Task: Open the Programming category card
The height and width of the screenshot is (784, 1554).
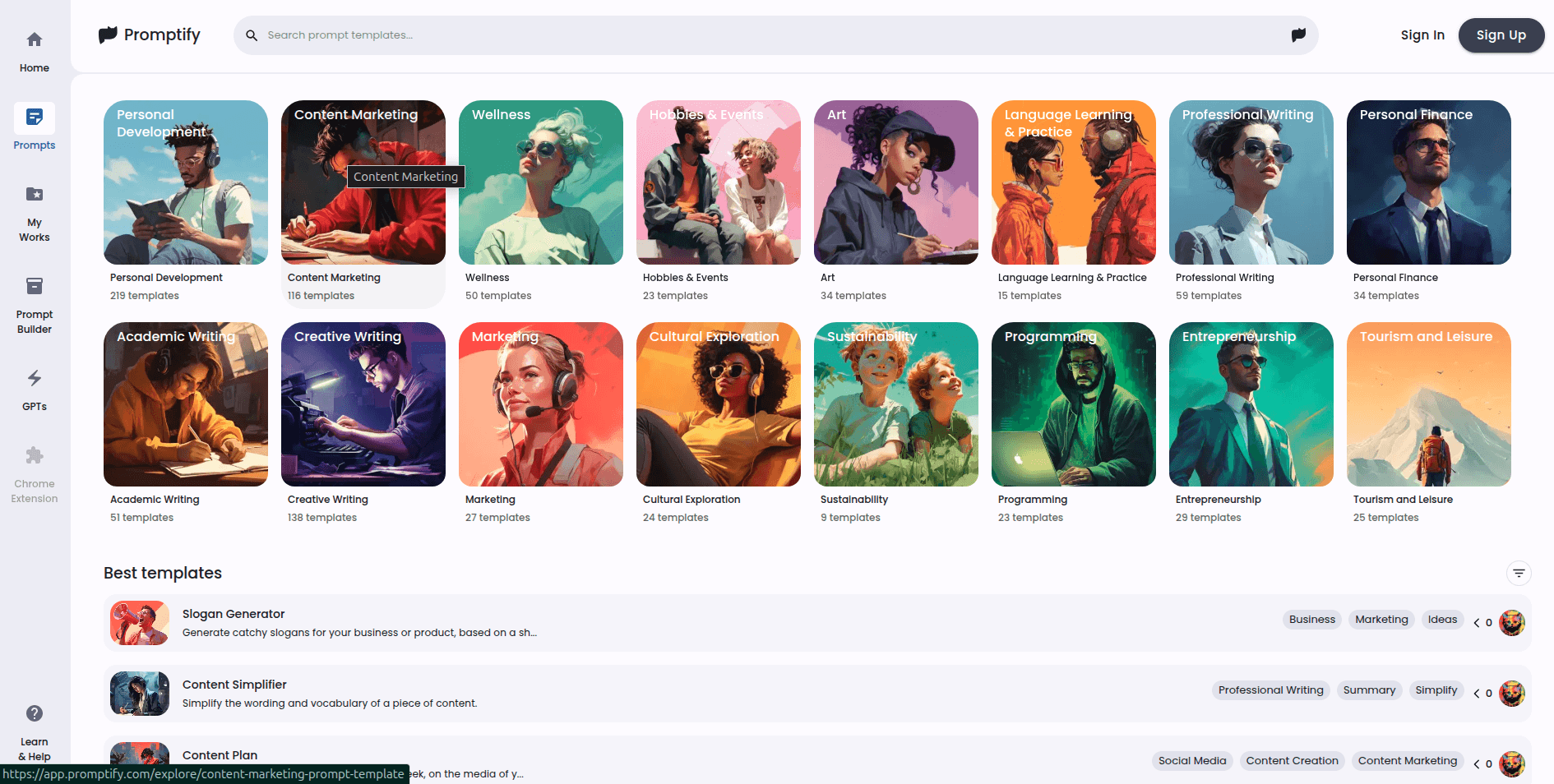Action: (1073, 404)
